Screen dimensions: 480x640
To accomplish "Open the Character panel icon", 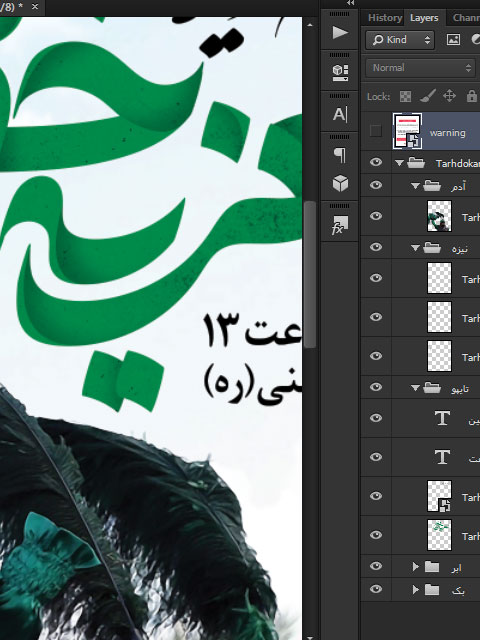I will coord(340,114).
